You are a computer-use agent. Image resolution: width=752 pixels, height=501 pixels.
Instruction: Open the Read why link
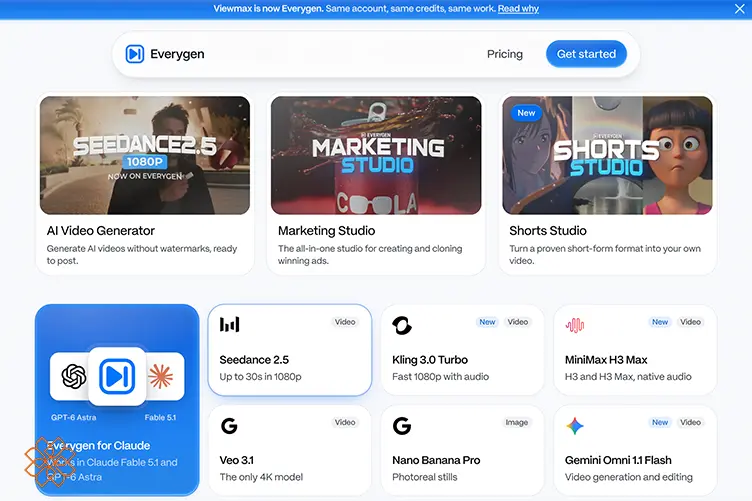pyautogui.click(x=518, y=9)
